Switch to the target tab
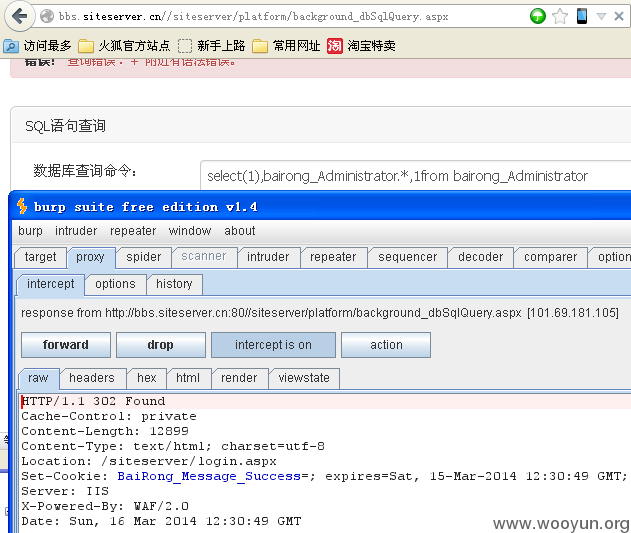The image size is (631, 533). 40,257
